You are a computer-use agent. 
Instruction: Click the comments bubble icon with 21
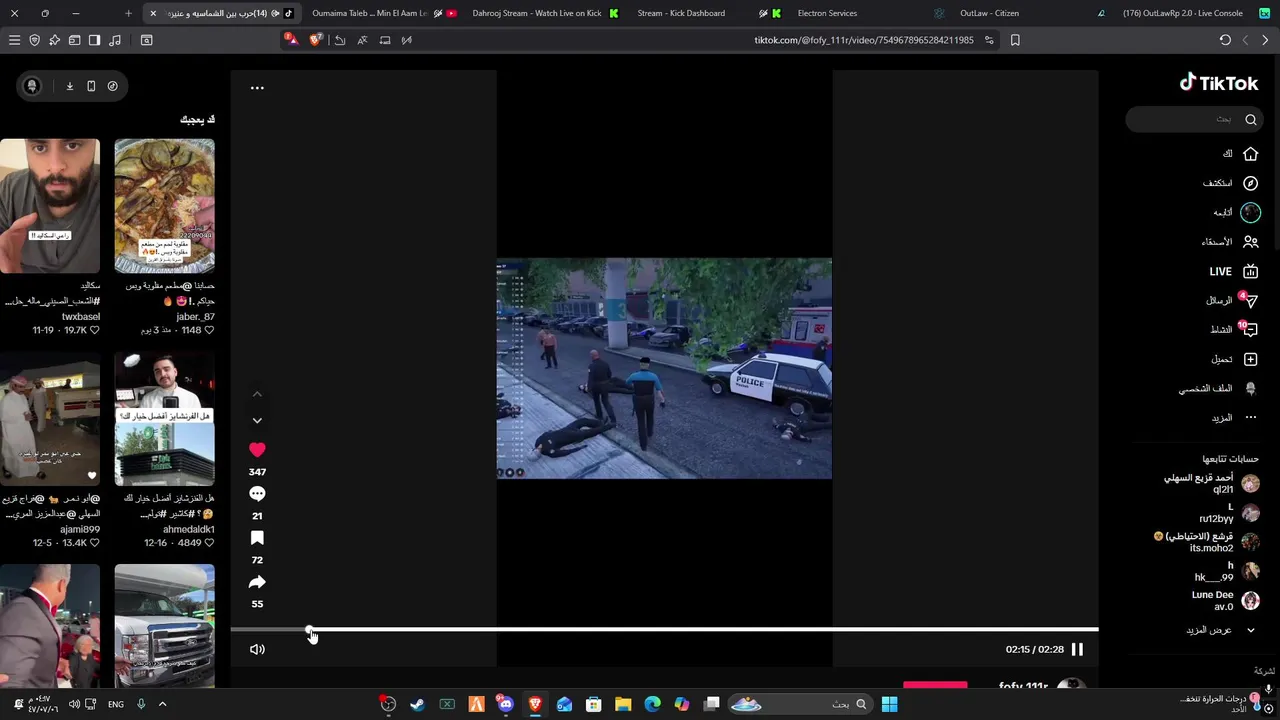257,494
